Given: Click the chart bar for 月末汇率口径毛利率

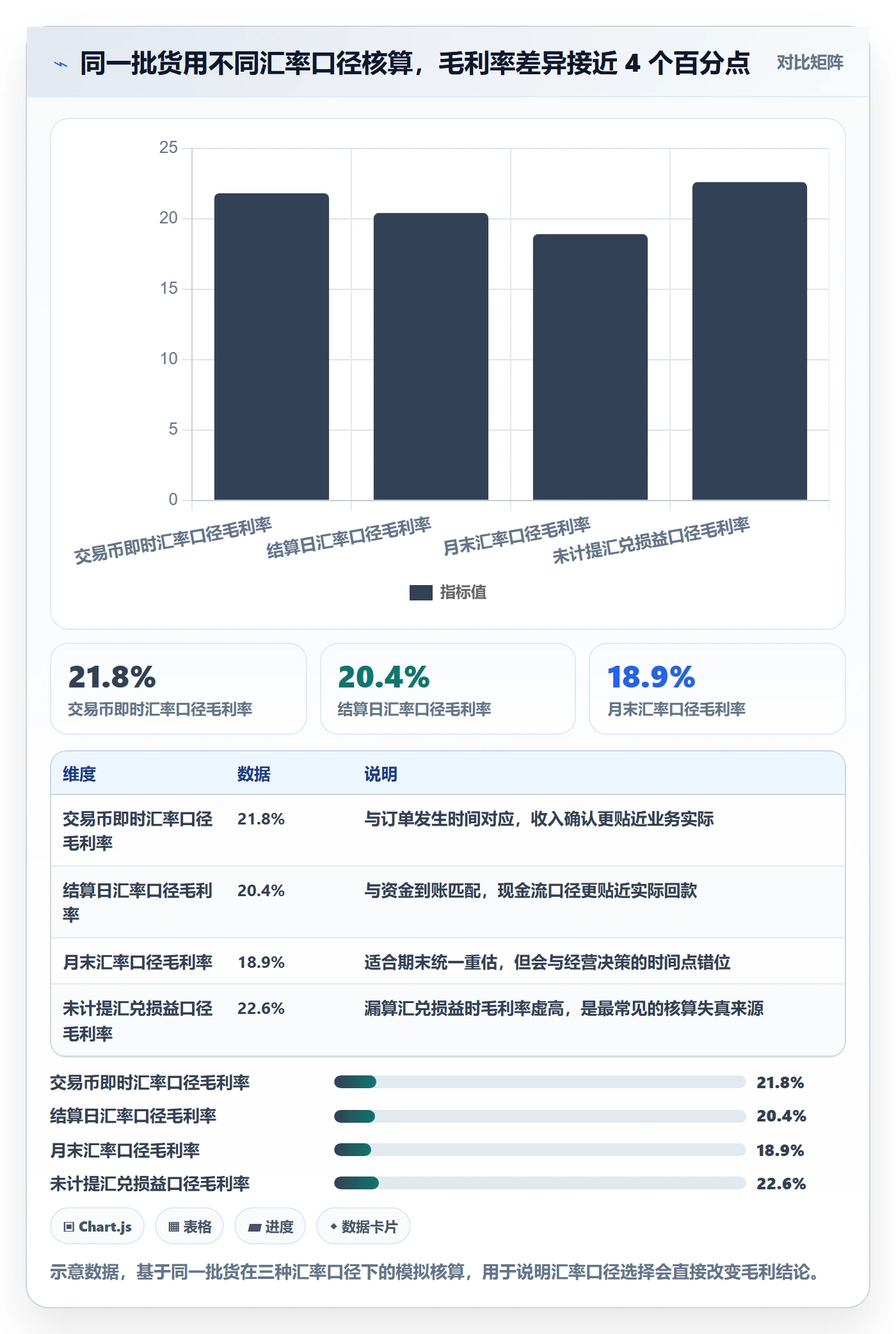Looking at the screenshot, I should pyautogui.click(x=590, y=367).
